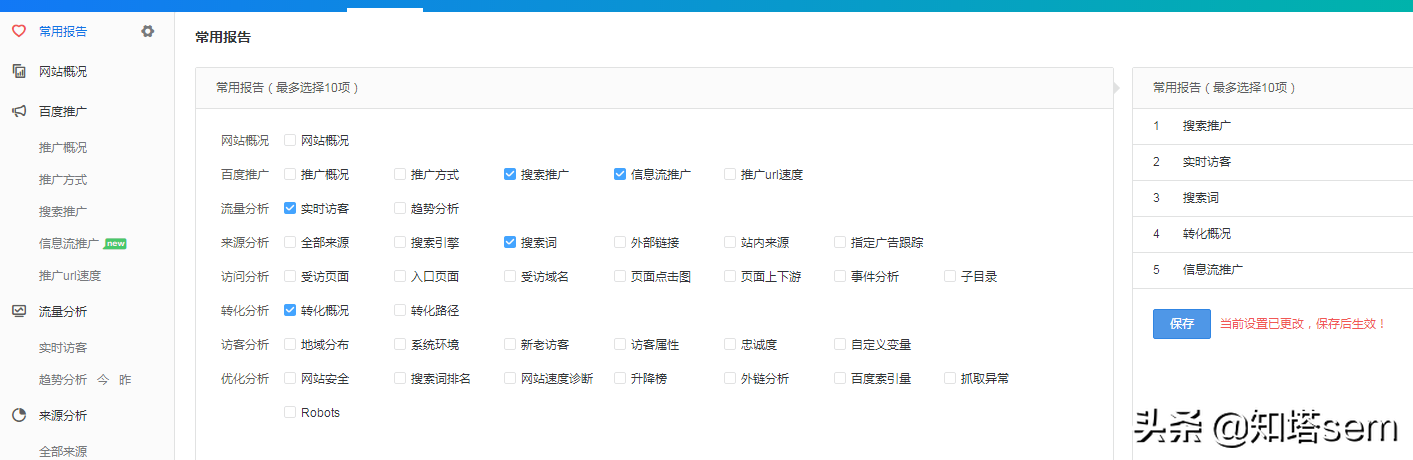Image resolution: width=1413 pixels, height=460 pixels.
Task: Click the green new badge by 信息流推广
Action: click(x=116, y=243)
